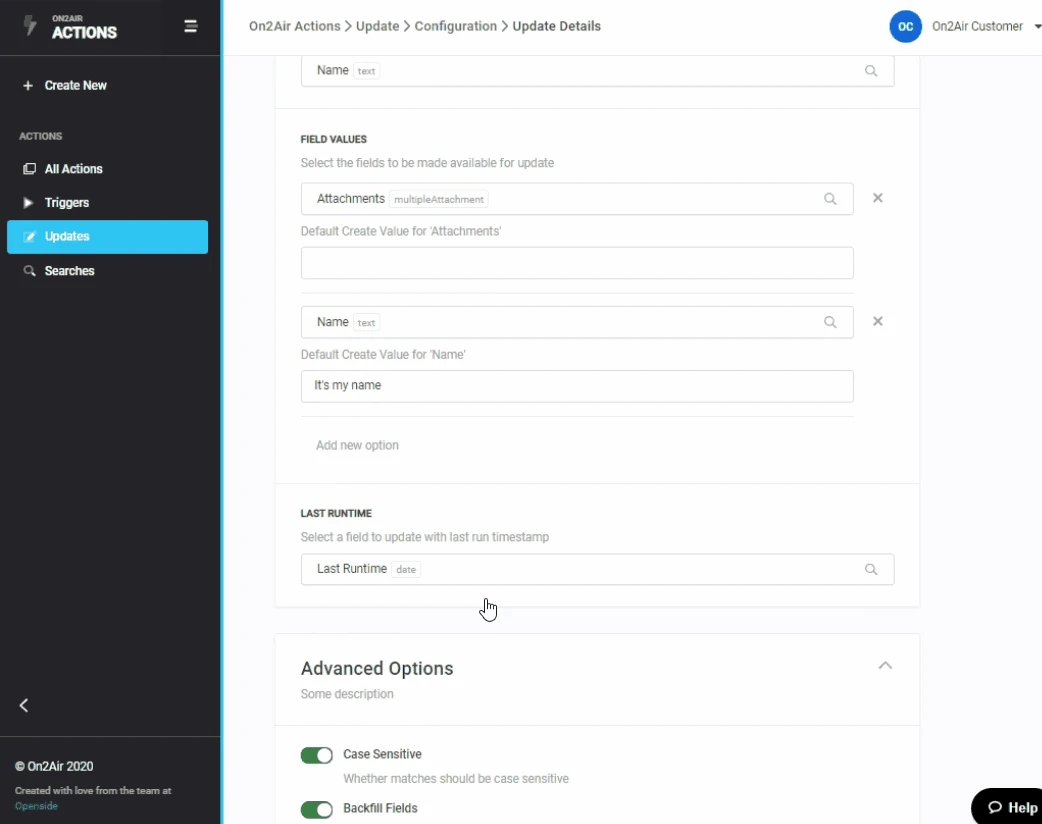The width and height of the screenshot is (1042, 824).
Task: Click the hamburger menu icon in sidebar header
Action: [191, 27]
